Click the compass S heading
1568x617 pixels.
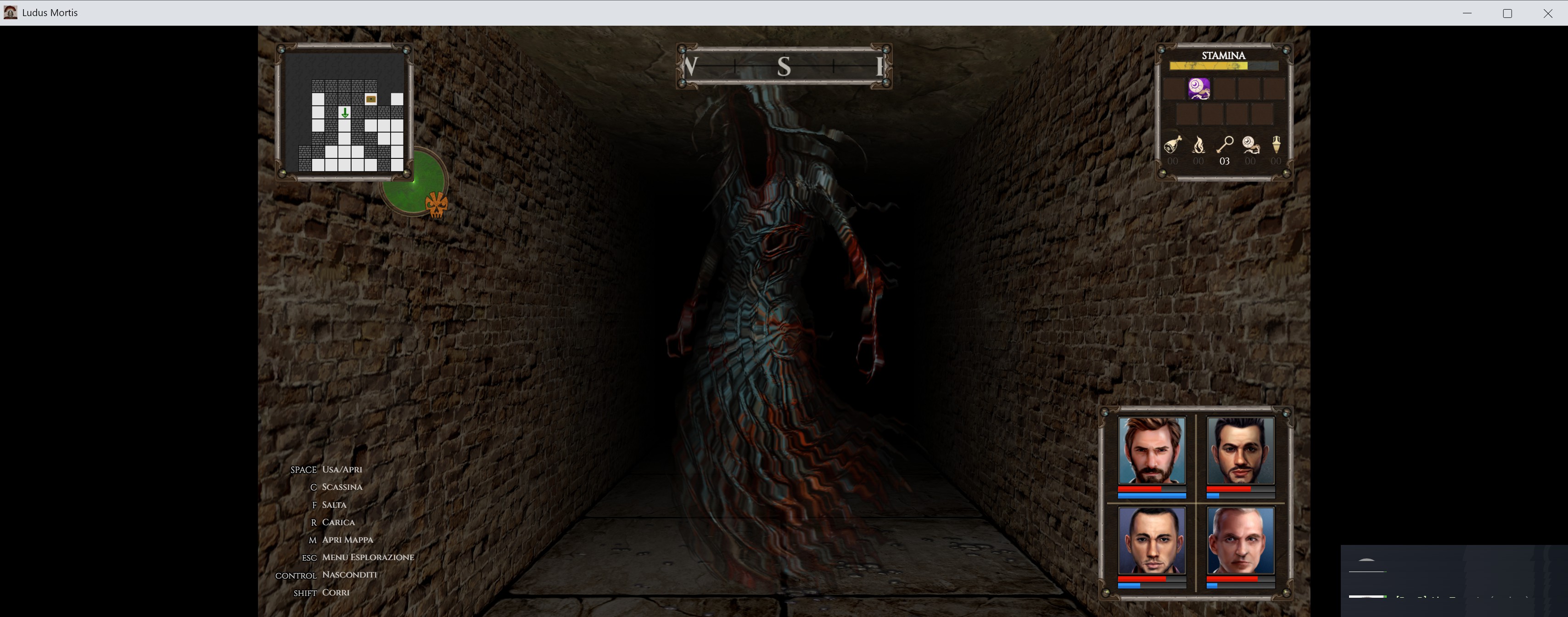784,66
